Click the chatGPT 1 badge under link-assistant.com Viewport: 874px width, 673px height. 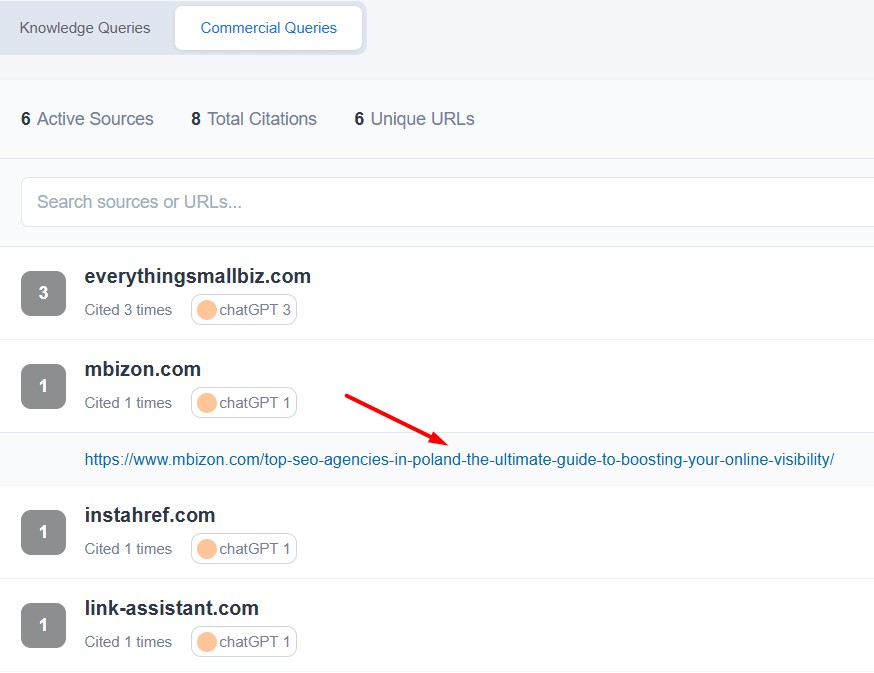coord(244,642)
